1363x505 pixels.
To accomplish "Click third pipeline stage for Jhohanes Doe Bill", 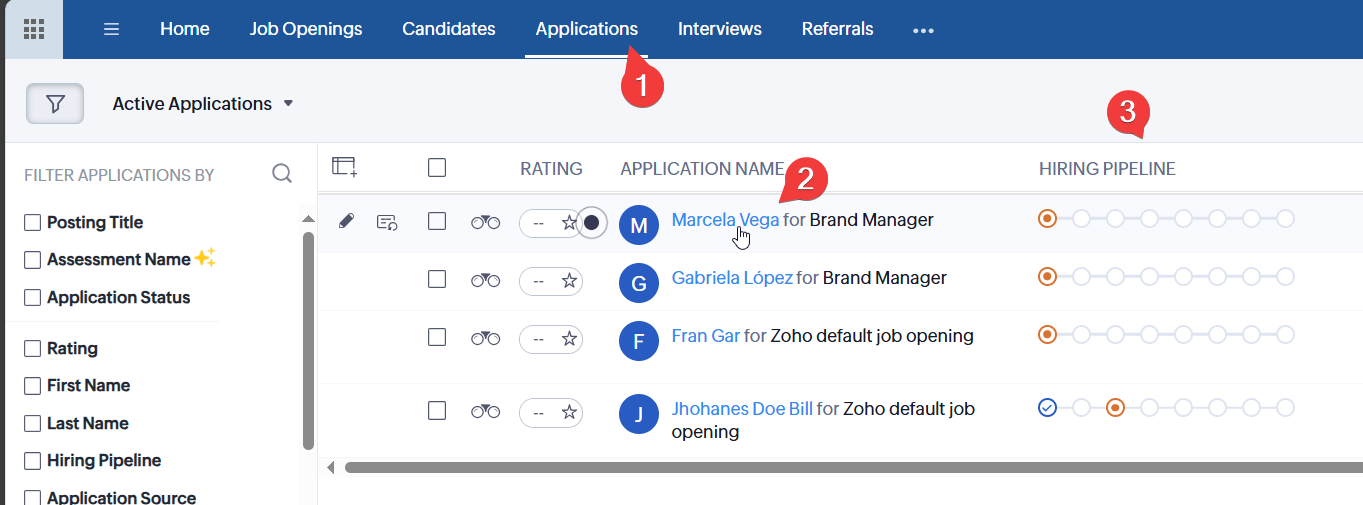I will pyautogui.click(x=1116, y=408).
